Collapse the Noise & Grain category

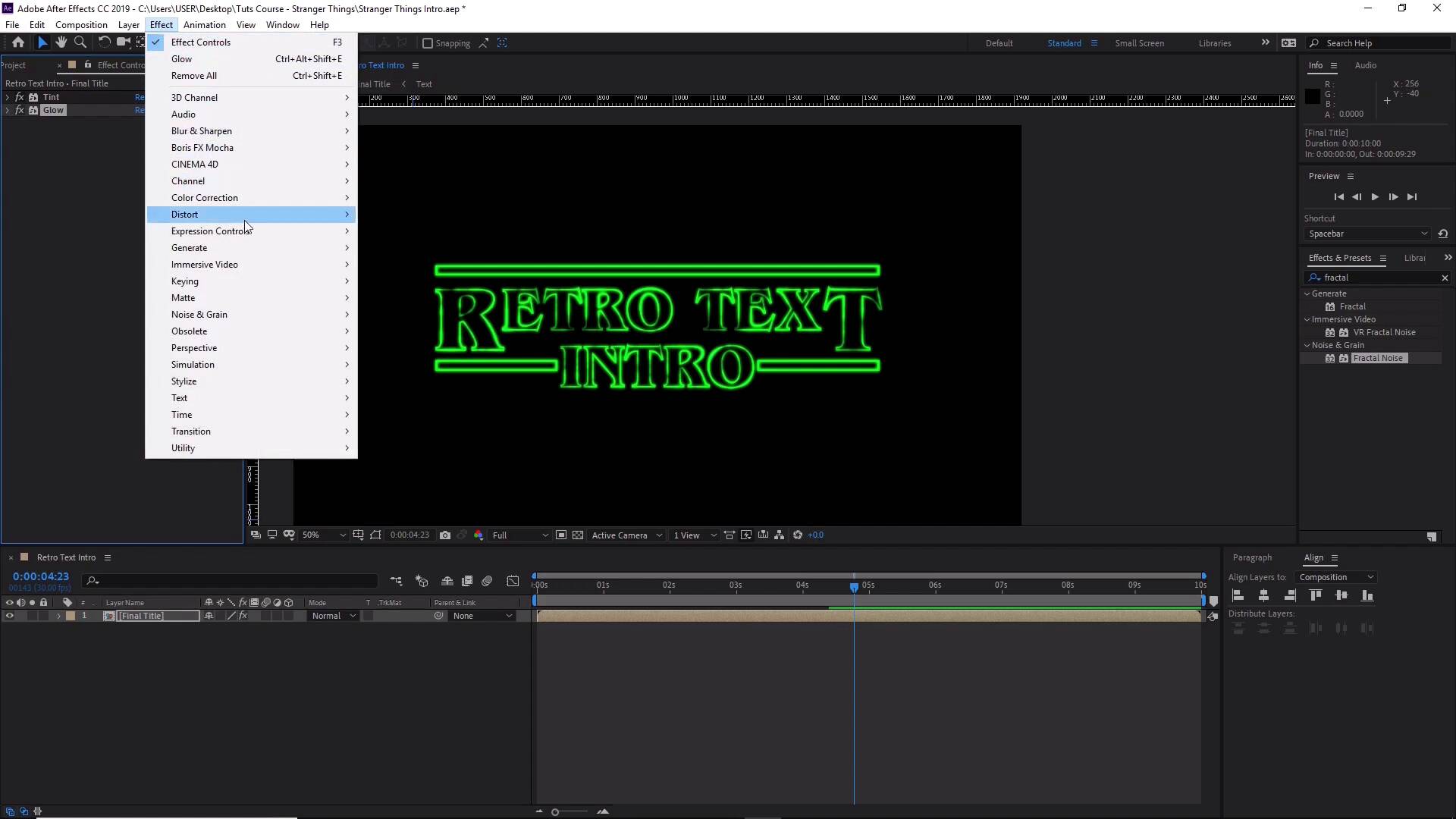1307,345
